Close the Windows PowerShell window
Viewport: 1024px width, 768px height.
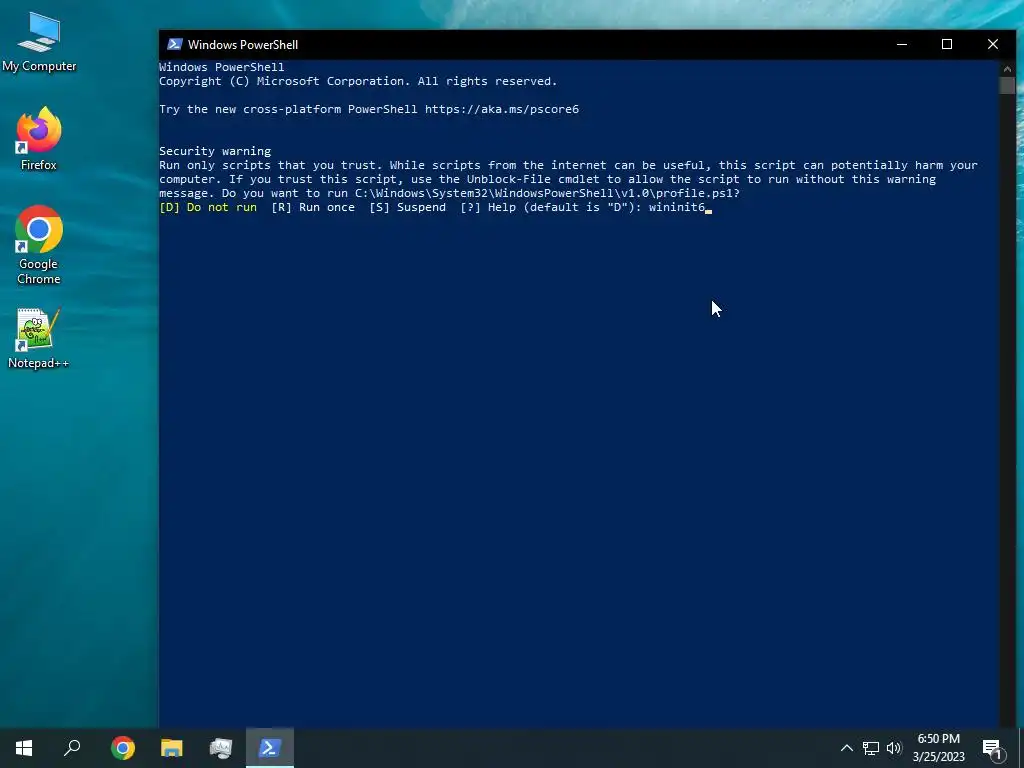[x=993, y=44]
